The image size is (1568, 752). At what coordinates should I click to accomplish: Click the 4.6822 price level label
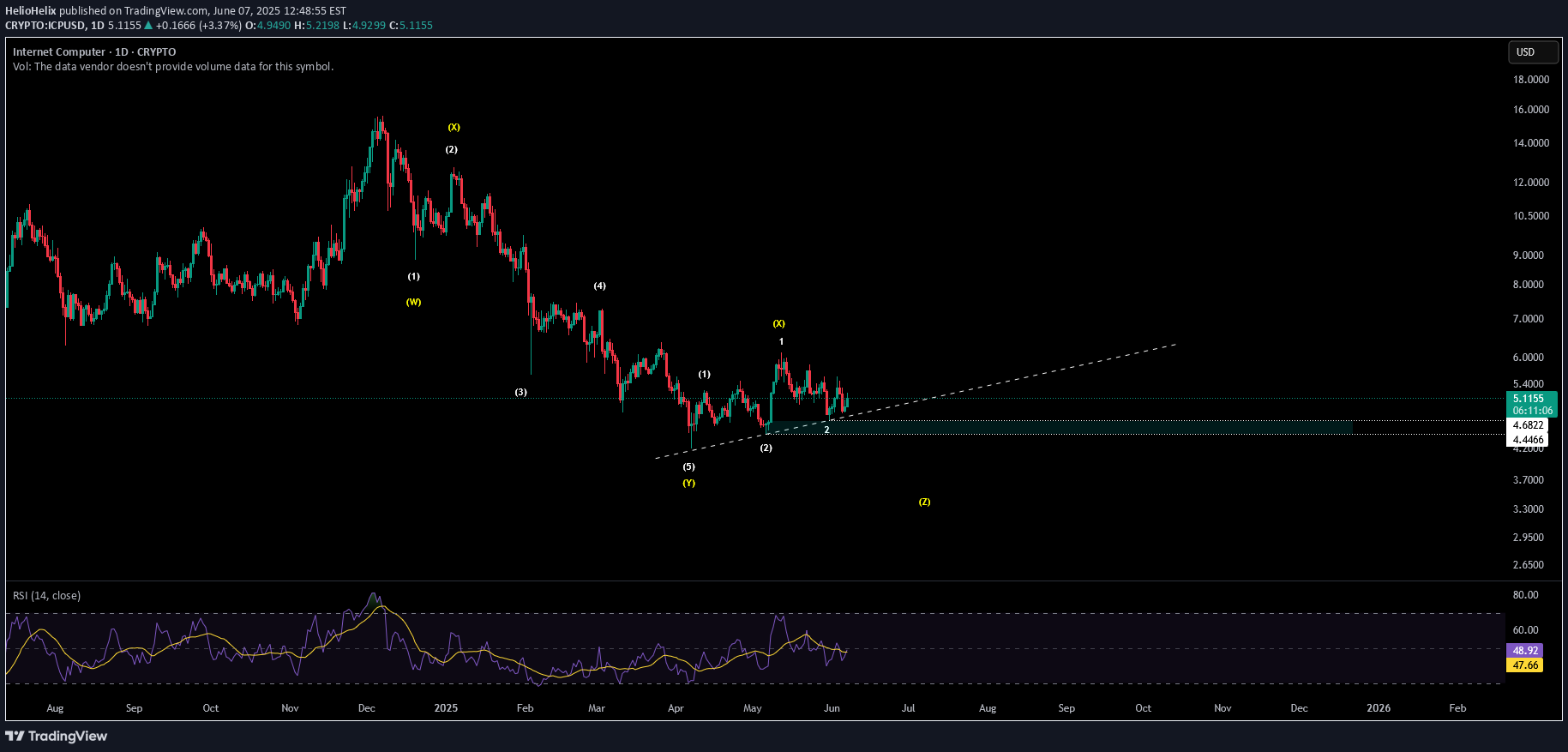tap(1528, 425)
